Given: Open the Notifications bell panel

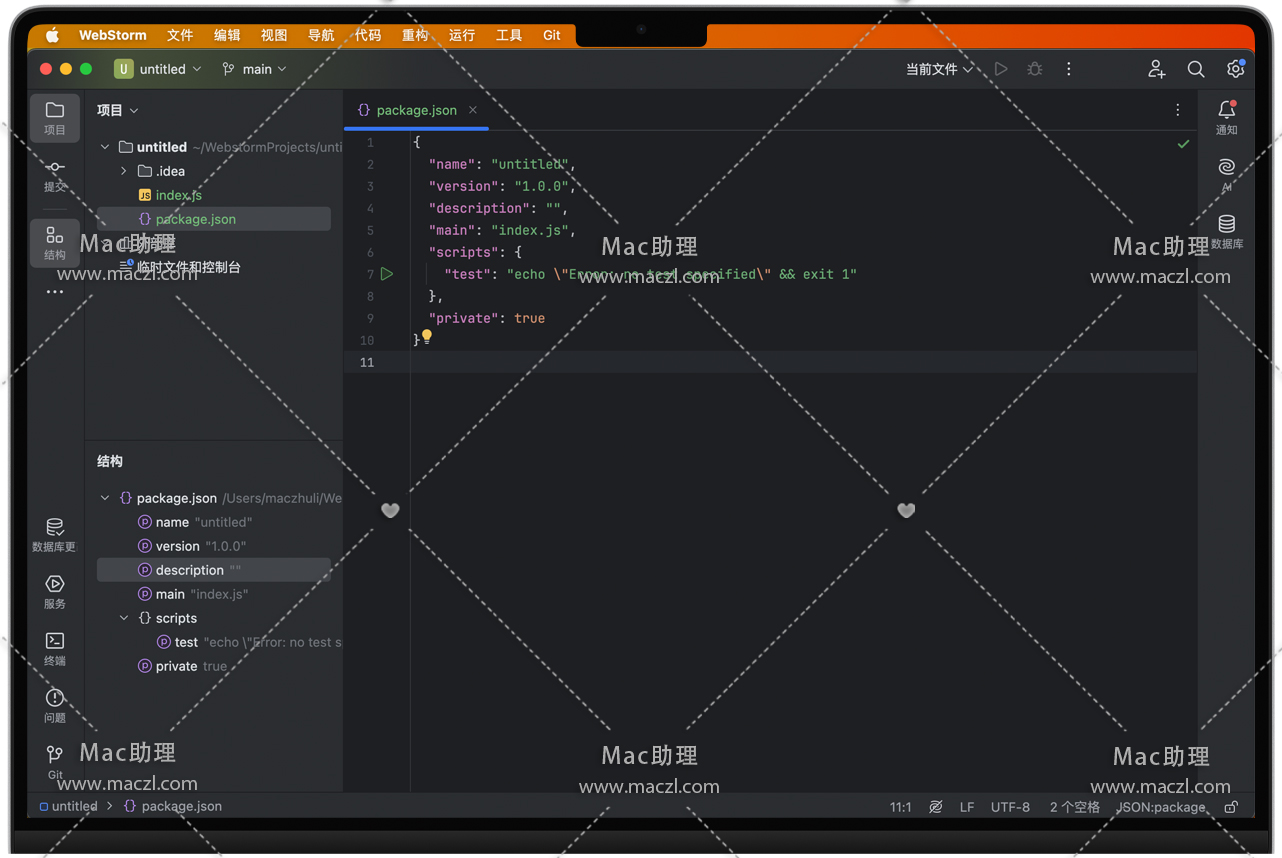Looking at the screenshot, I should pyautogui.click(x=1226, y=116).
